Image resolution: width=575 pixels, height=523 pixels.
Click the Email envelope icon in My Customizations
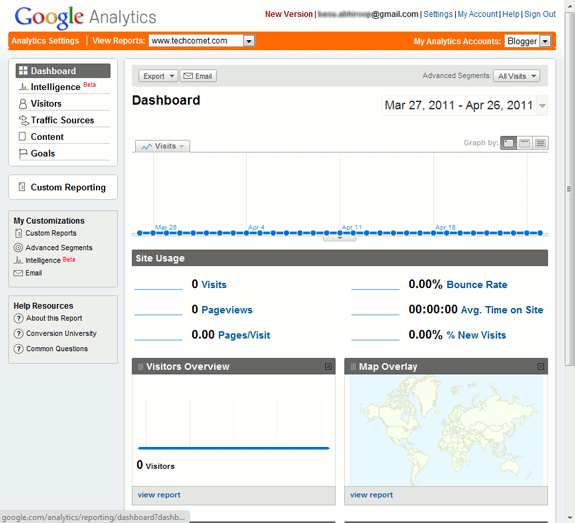(x=18, y=273)
